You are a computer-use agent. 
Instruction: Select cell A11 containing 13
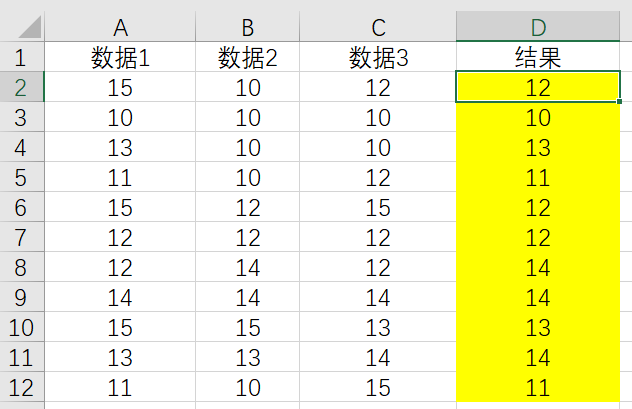(120, 357)
